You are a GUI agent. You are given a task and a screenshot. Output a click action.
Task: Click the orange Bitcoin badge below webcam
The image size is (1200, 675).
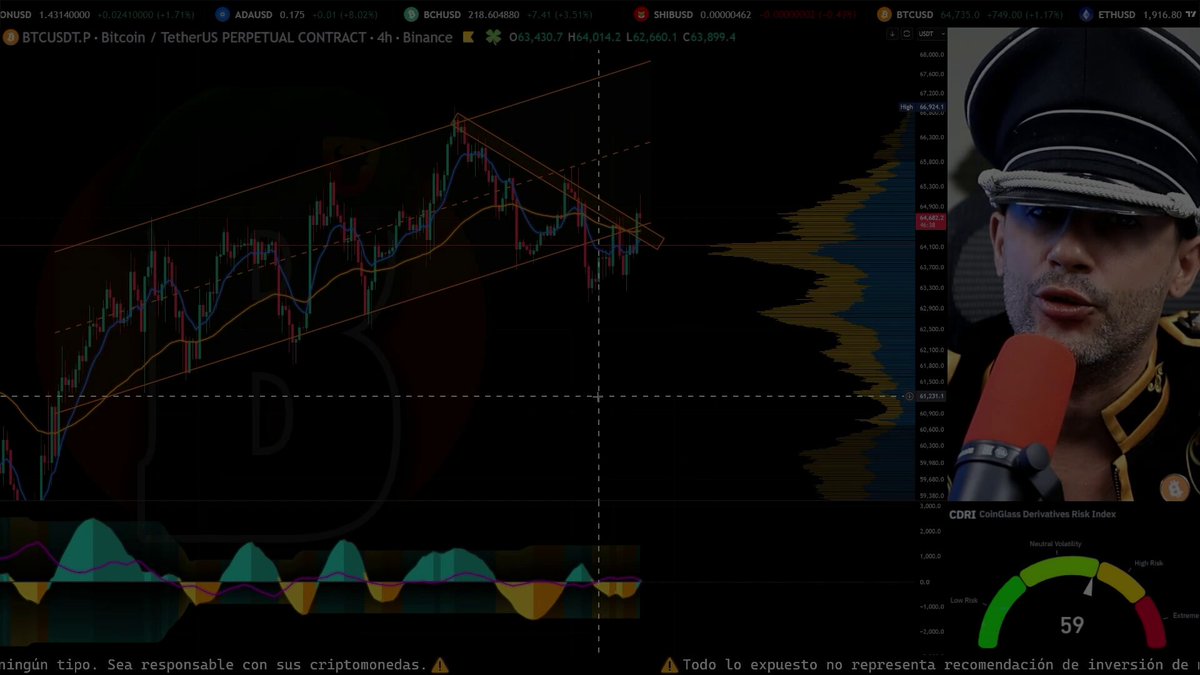(1174, 488)
